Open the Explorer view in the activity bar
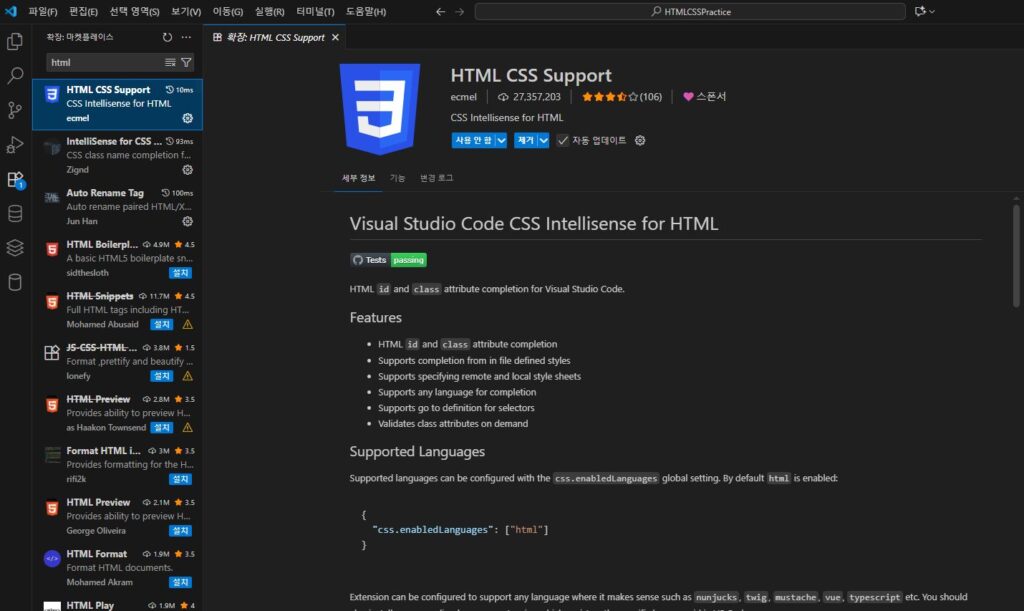 [14, 40]
